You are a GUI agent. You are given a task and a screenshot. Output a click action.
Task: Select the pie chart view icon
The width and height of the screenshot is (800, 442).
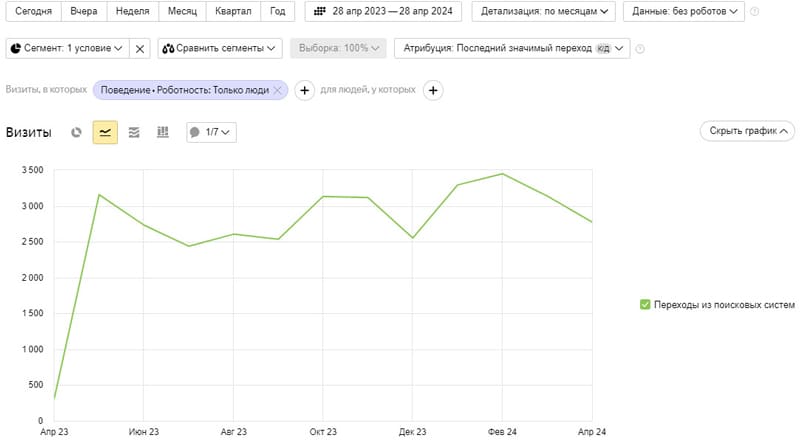[77, 133]
